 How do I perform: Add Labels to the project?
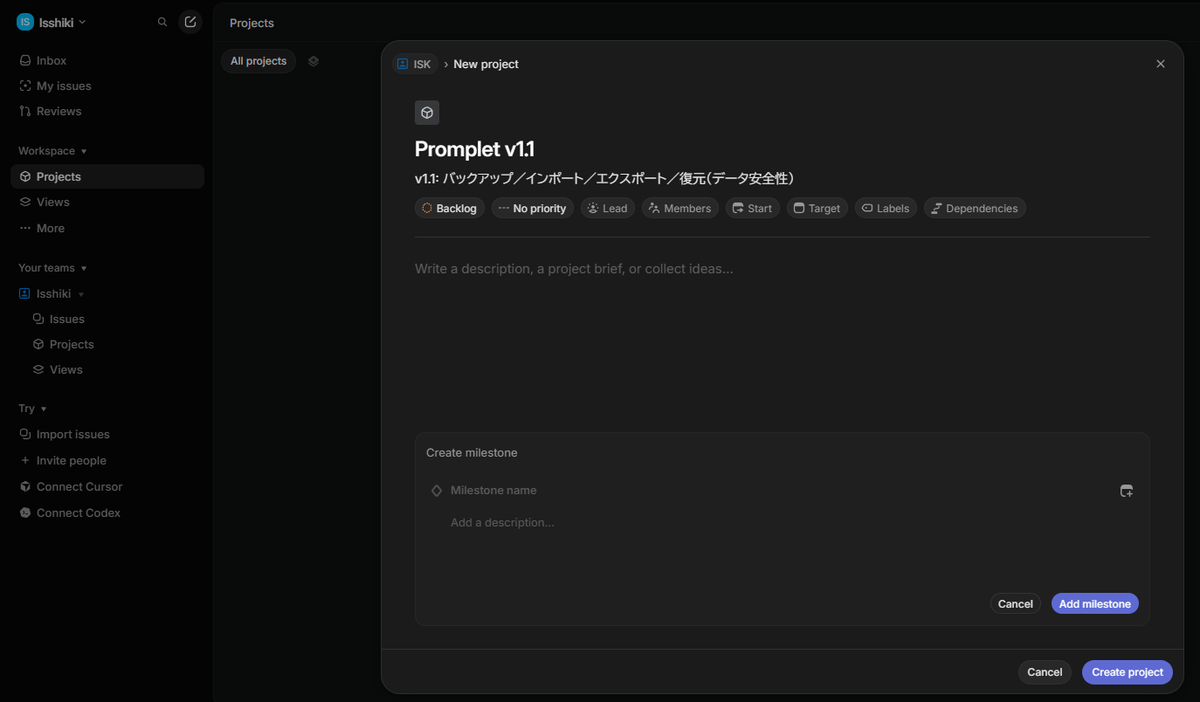coord(886,208)
